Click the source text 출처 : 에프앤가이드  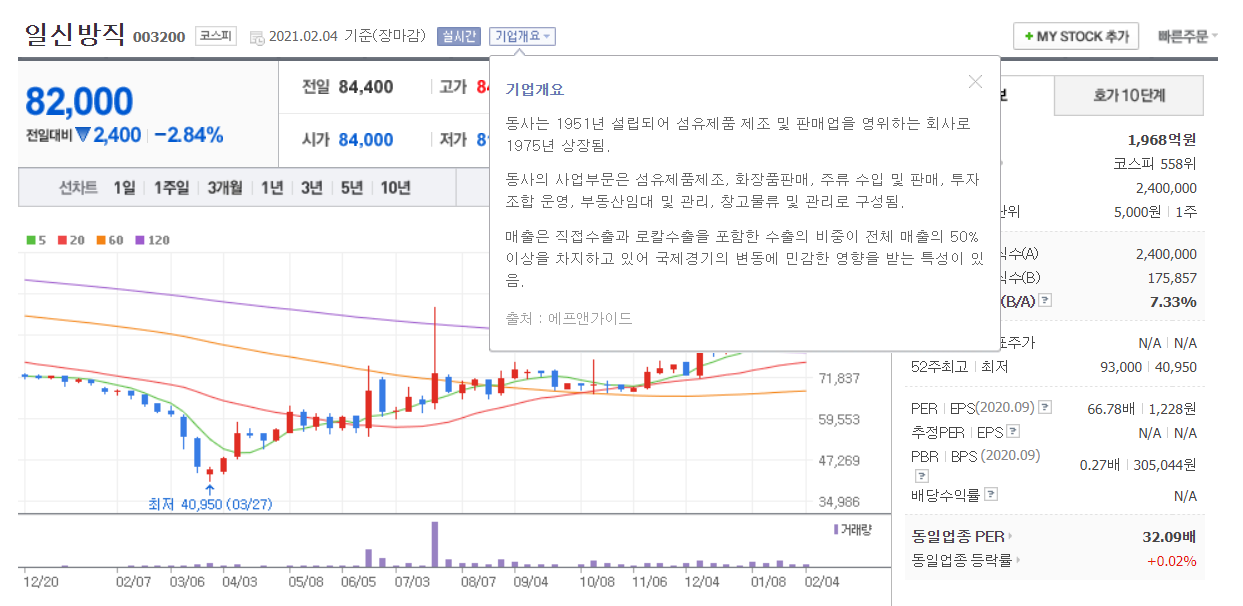tap(569, 318)
